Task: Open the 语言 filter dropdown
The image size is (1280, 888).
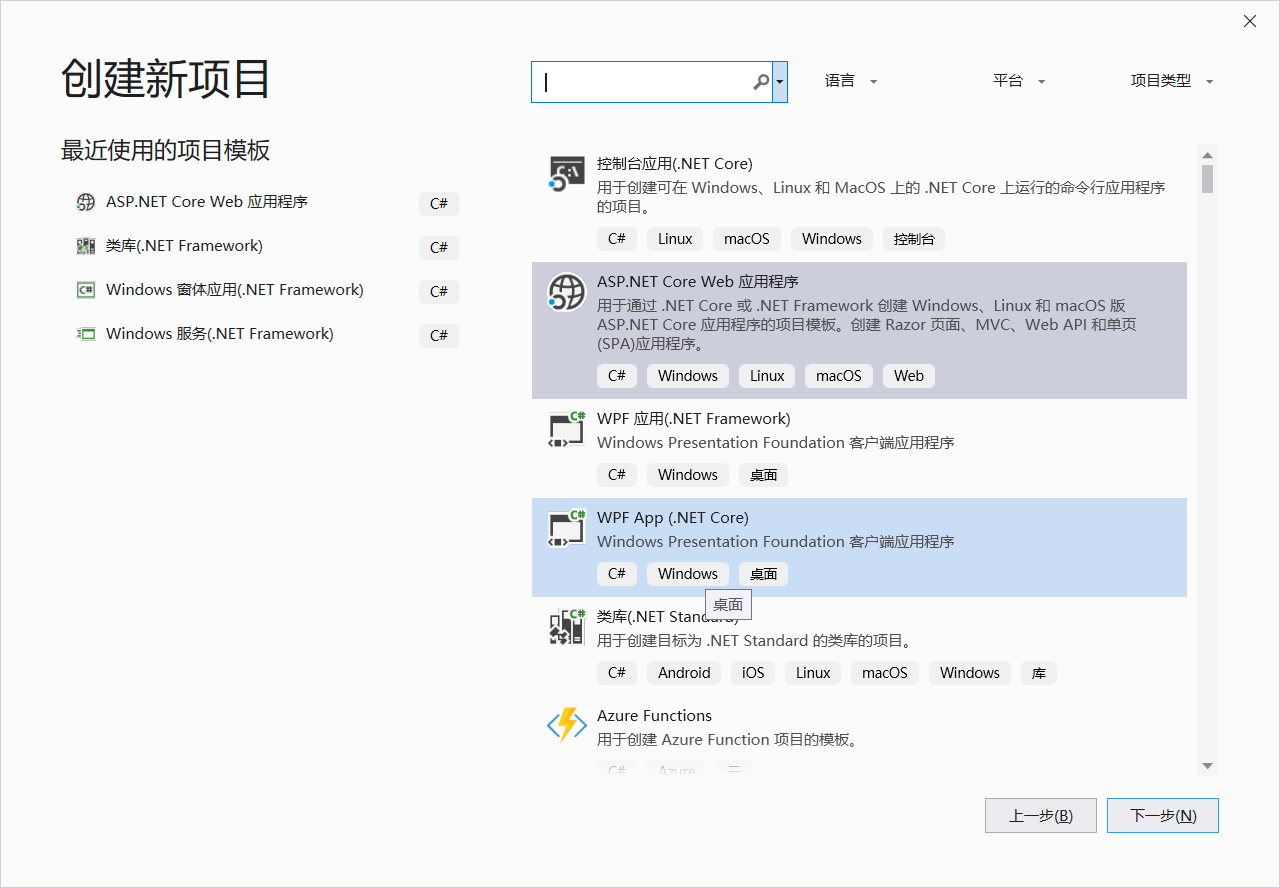Action: [x=850, y=81]
